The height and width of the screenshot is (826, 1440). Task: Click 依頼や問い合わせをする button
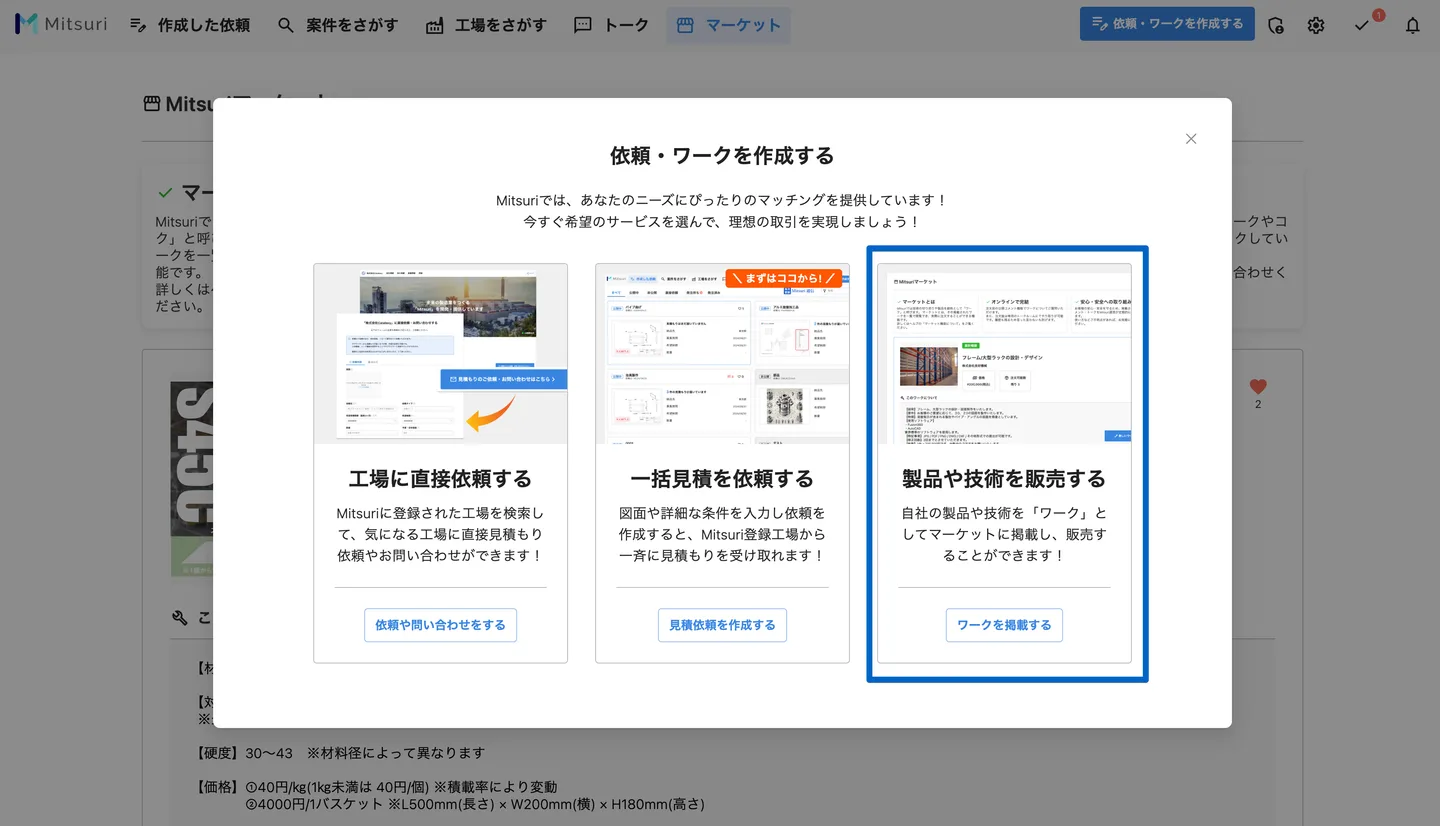[x=440, y=625]
